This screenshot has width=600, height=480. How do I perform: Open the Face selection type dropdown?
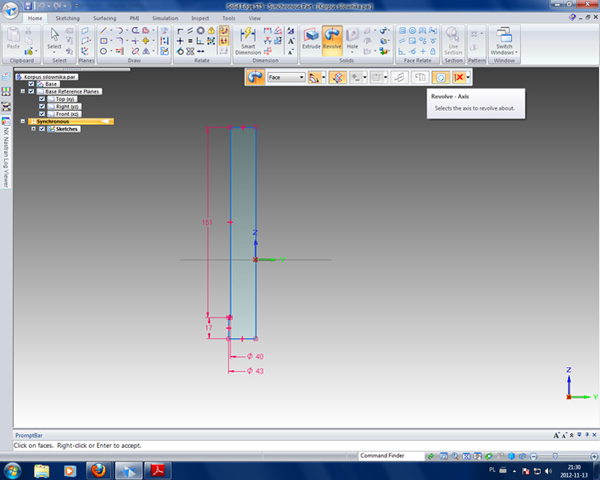[286, 77]
